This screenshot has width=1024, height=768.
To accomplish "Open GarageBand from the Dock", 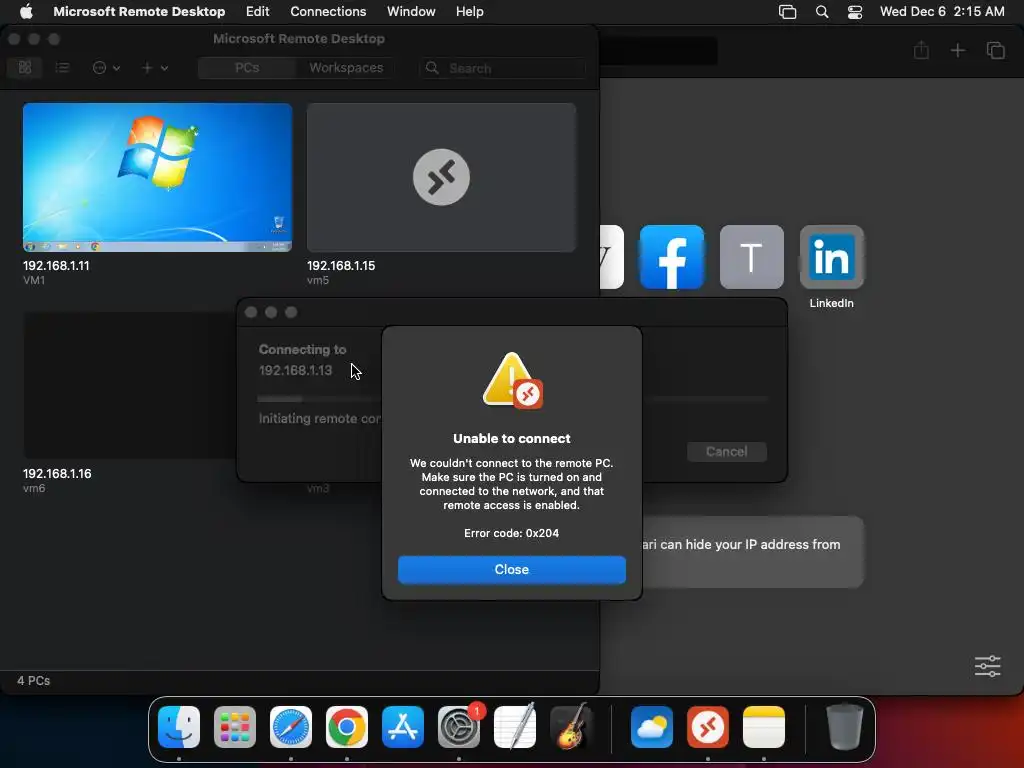I will (571, 727).
